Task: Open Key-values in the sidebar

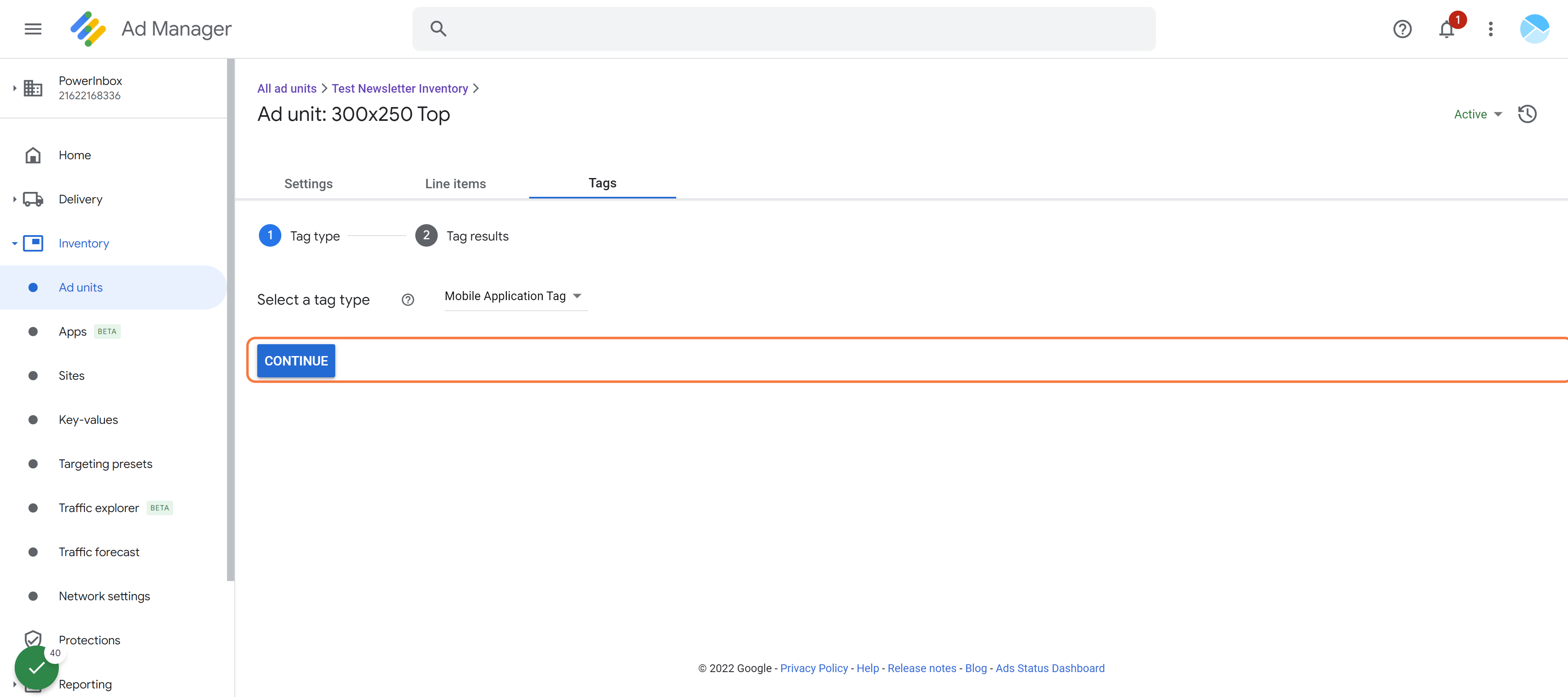Action: pyautogui.click(x=88, y=420)
